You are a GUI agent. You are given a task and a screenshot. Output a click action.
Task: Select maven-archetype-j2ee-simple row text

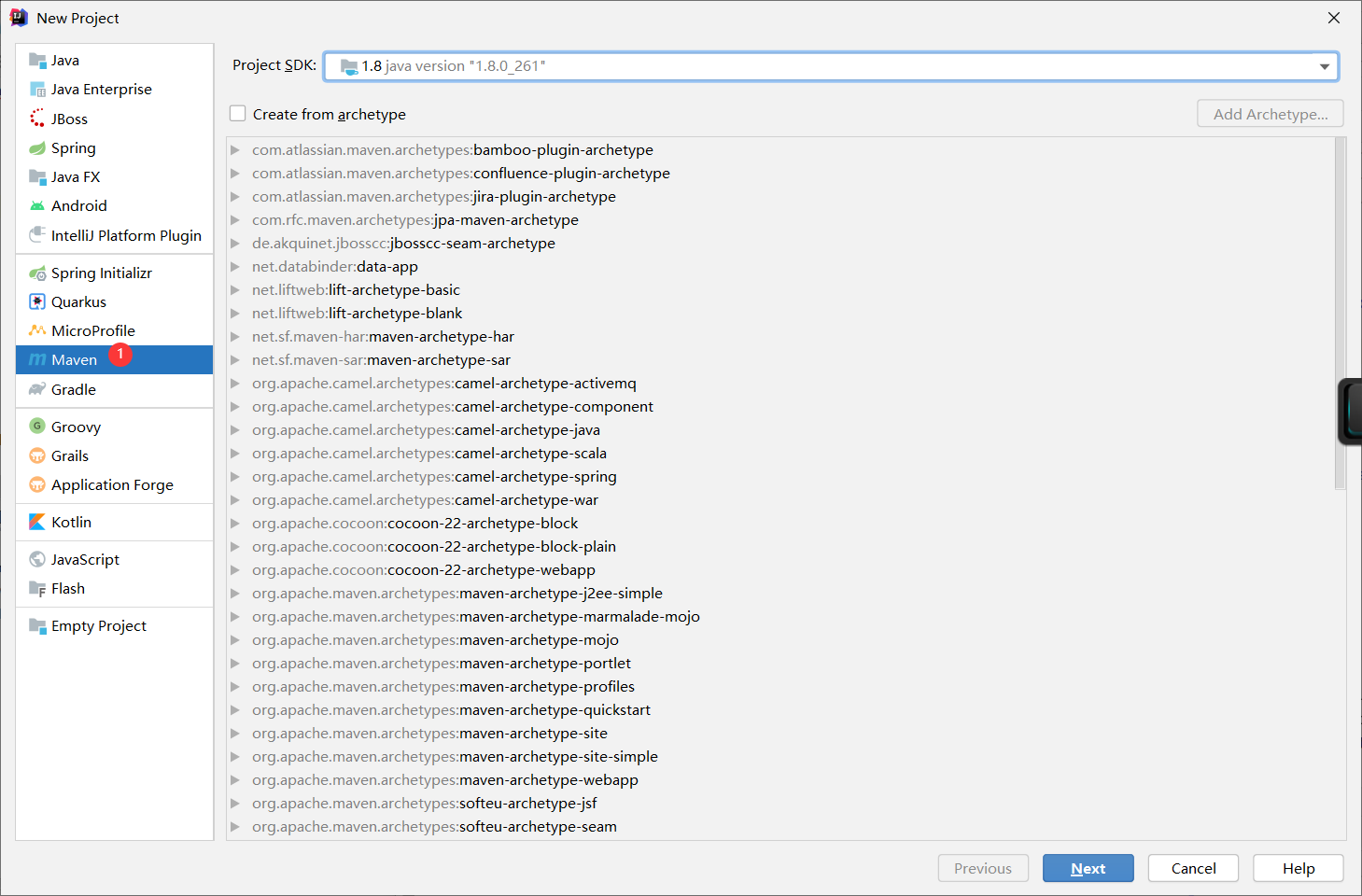[457, 594]
